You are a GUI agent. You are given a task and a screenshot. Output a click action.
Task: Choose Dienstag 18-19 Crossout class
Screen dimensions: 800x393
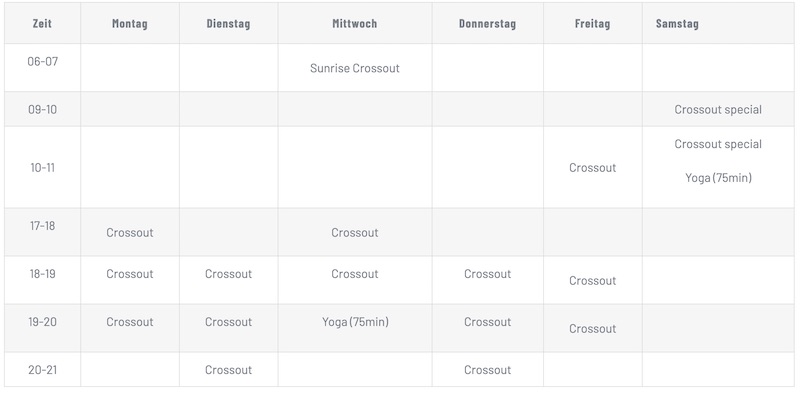point(228,274)
